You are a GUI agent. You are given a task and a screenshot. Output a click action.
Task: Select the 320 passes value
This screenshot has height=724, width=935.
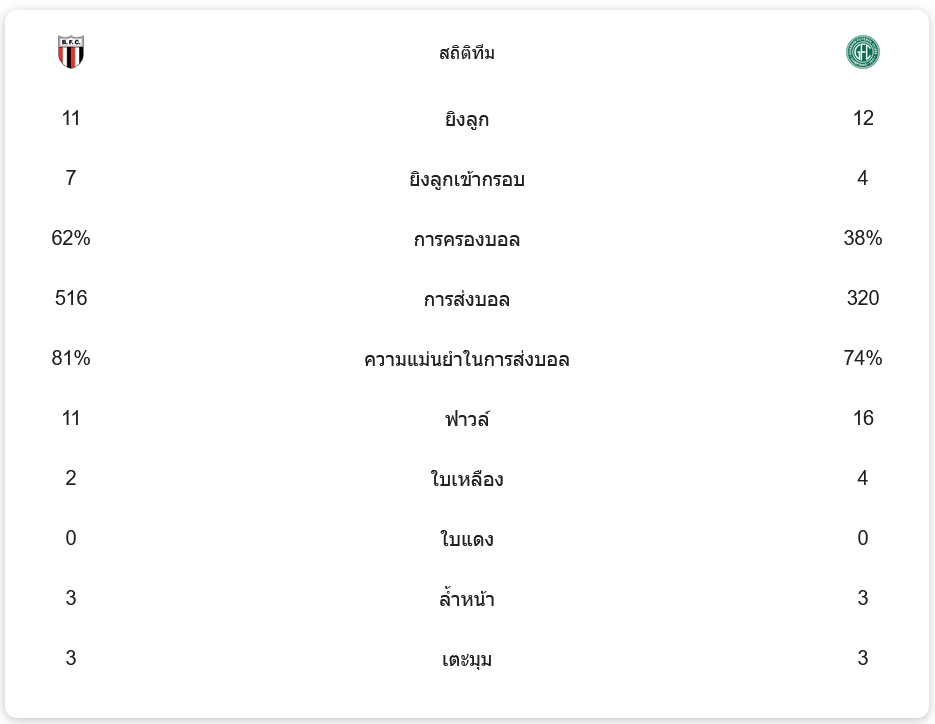pos(863,298)
